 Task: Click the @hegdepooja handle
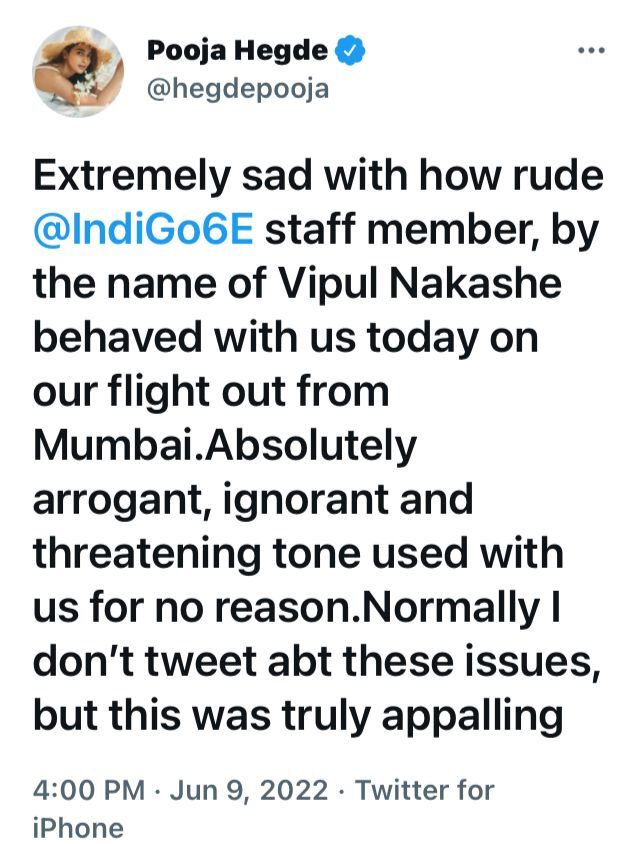coord(237,90)
